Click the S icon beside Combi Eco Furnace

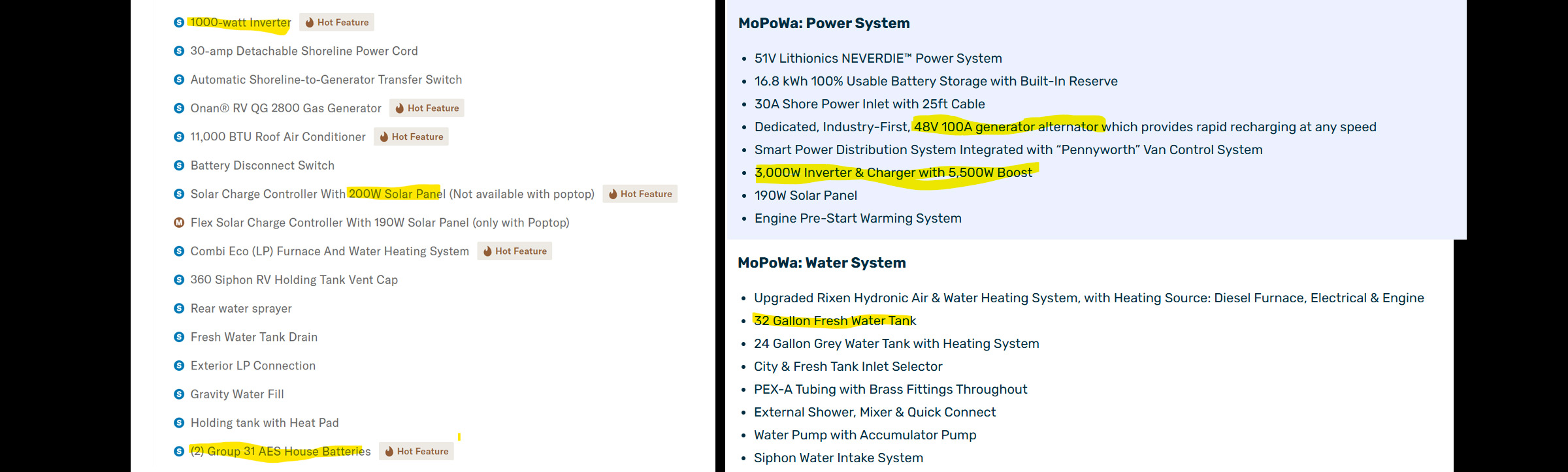coord(179,251)
